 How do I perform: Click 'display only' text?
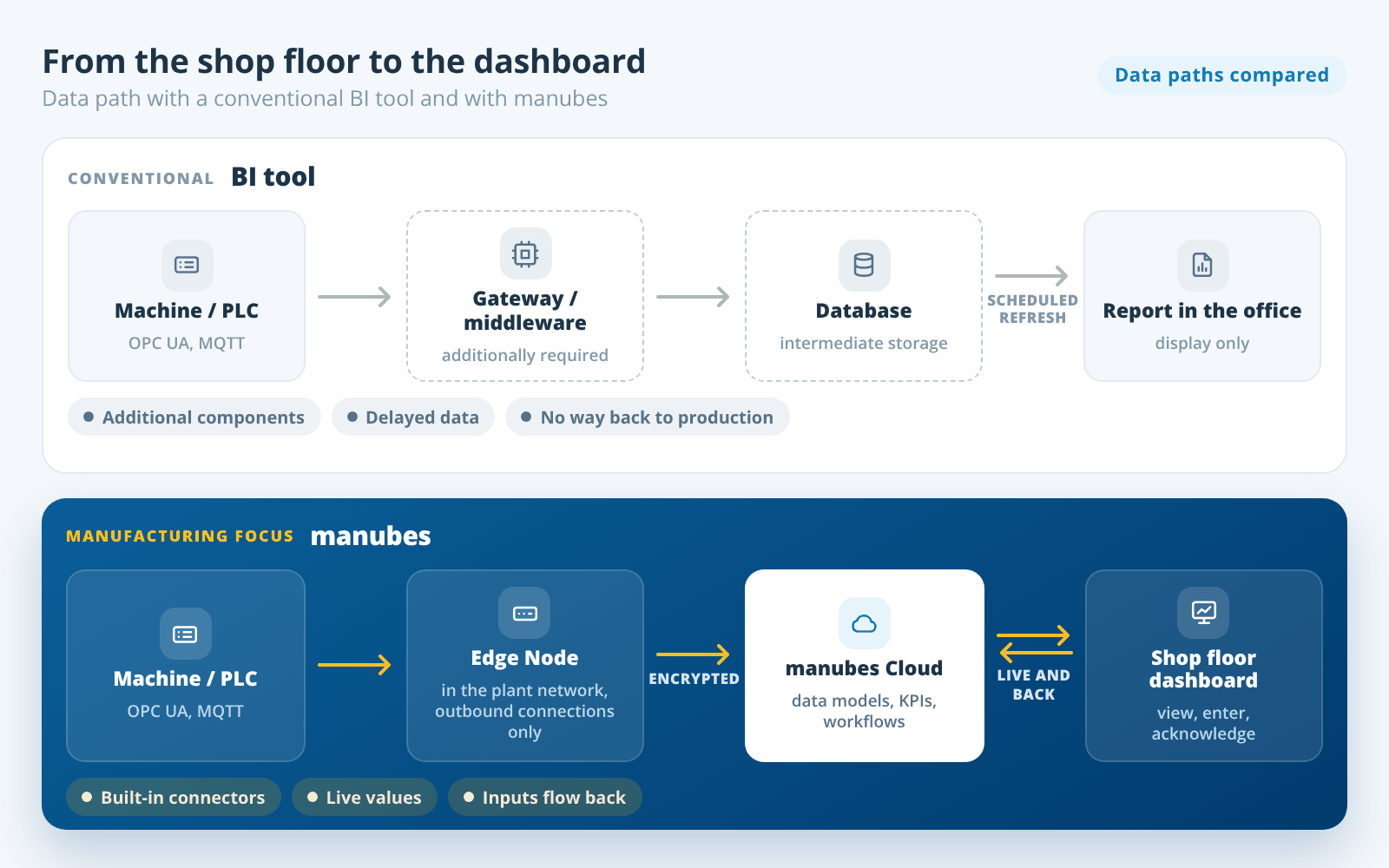(1202, 343)
